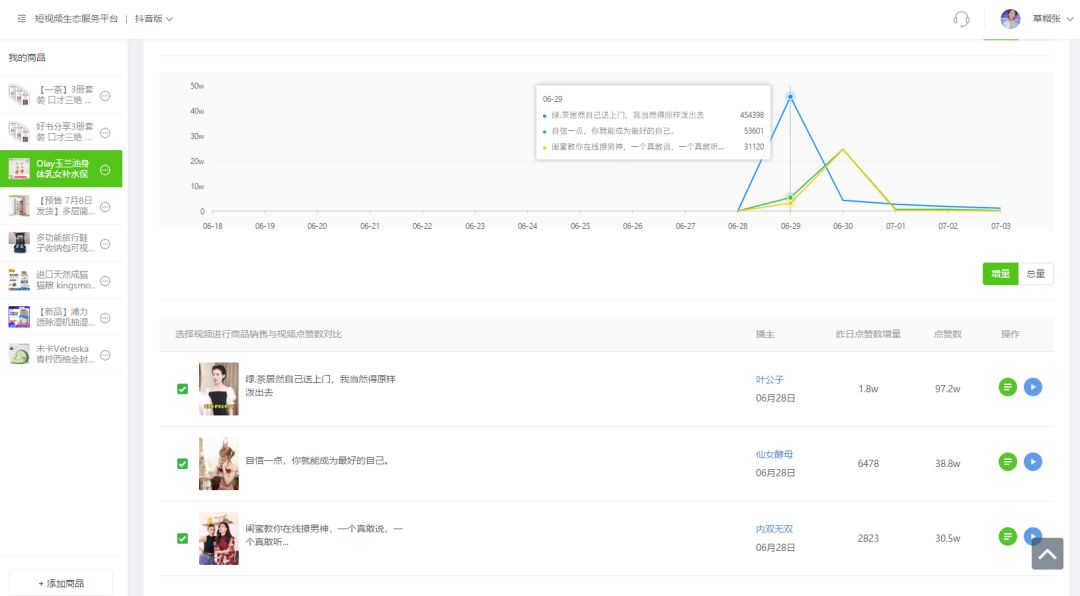This screenshot has width=1080, height=596.
Task: Open customer service headset icon
Action: click(962, 19)
